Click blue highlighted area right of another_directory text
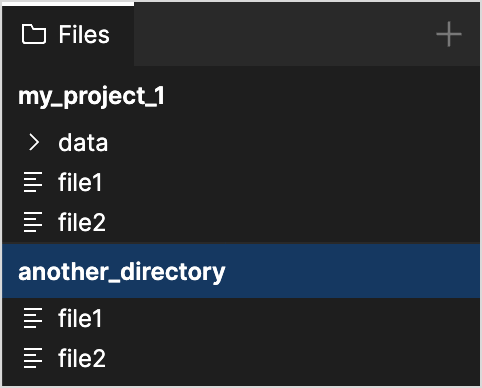Viewport: 482px width, 388px height. pyautogui.click(x=352, y=271)
